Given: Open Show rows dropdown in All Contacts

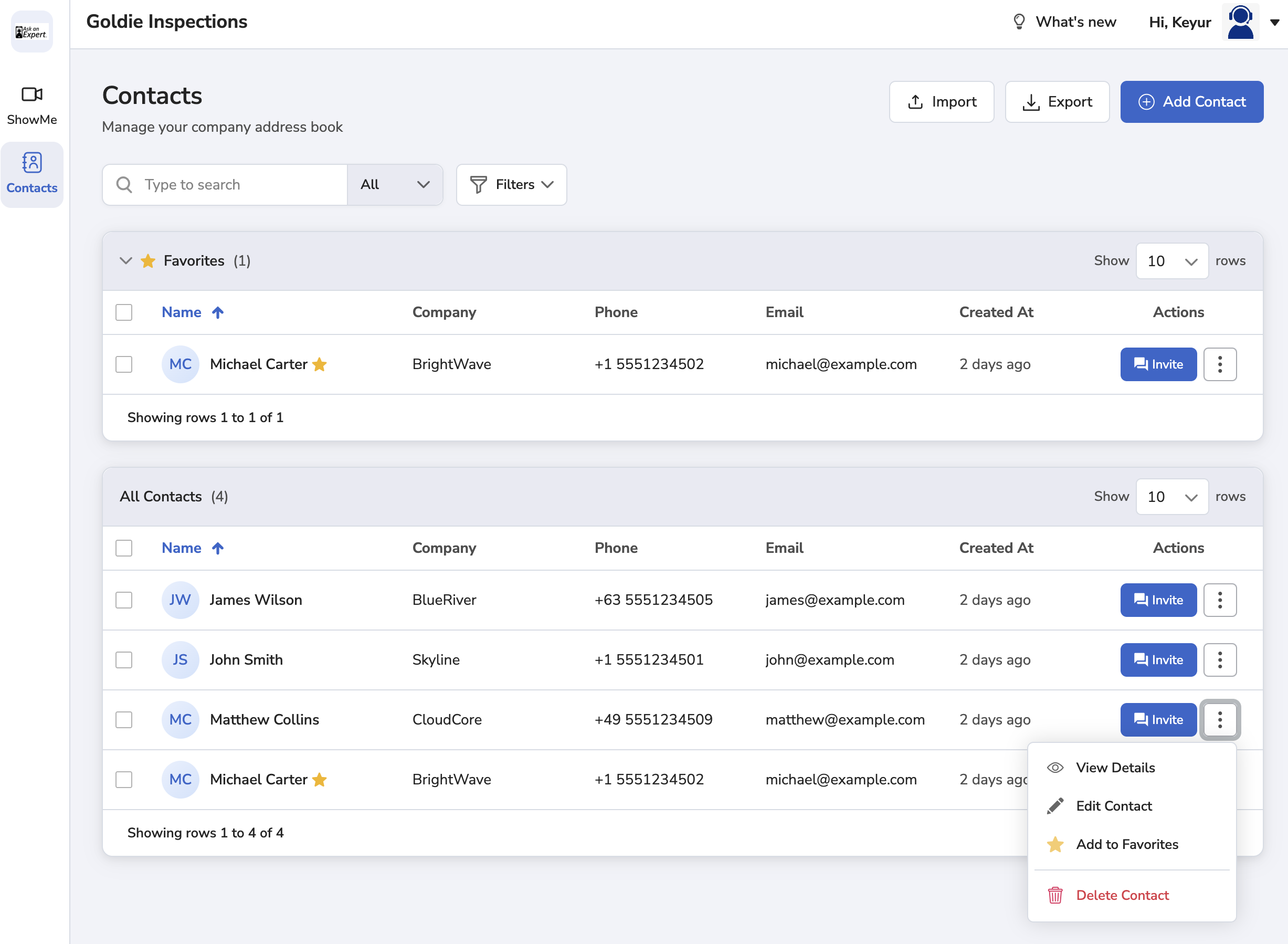Looking at the screenshot, I should pyautogui.click(x=1171, y=497).
